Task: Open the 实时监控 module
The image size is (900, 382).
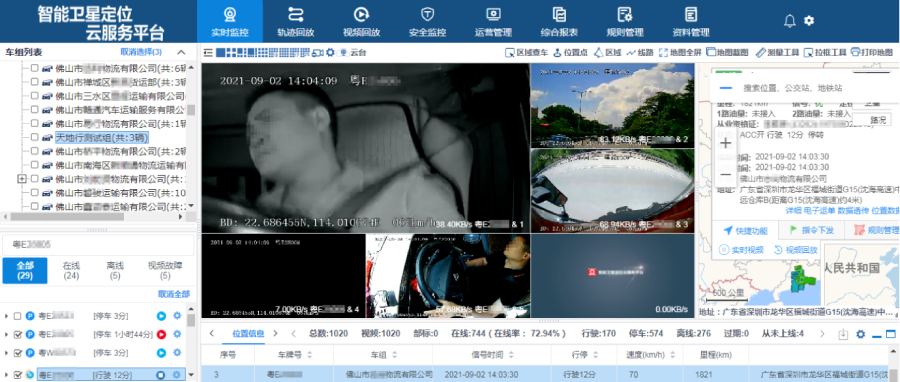Action: pos(230,21)
